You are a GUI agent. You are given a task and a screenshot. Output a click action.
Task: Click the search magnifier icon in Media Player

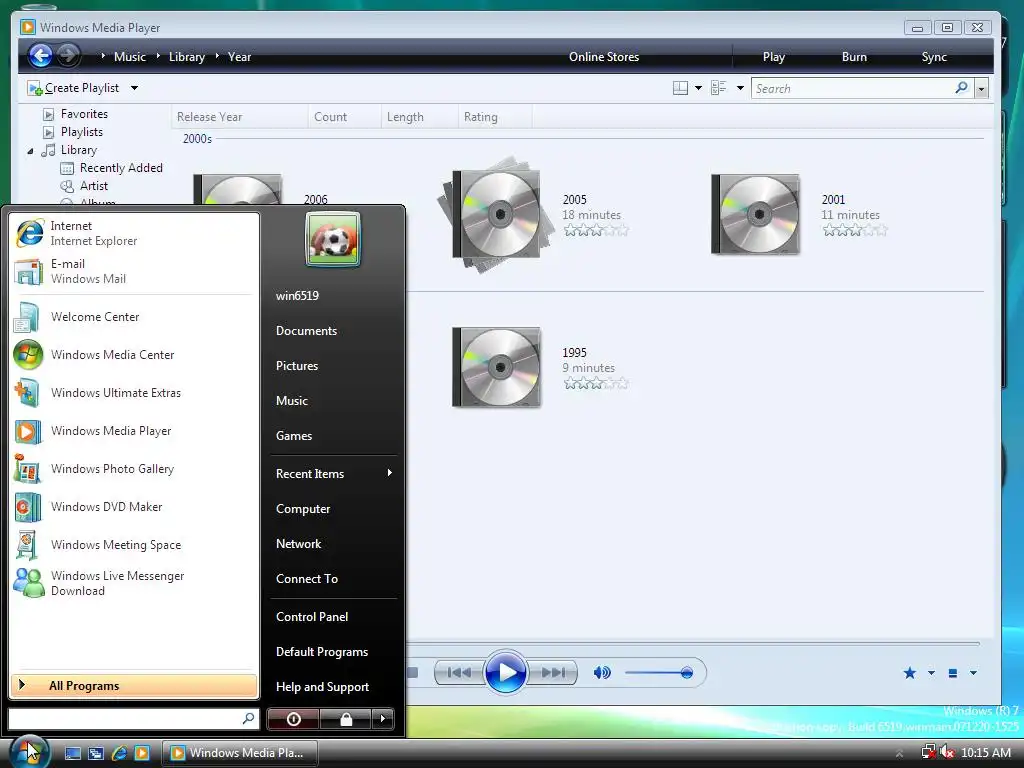click(961, 88)
